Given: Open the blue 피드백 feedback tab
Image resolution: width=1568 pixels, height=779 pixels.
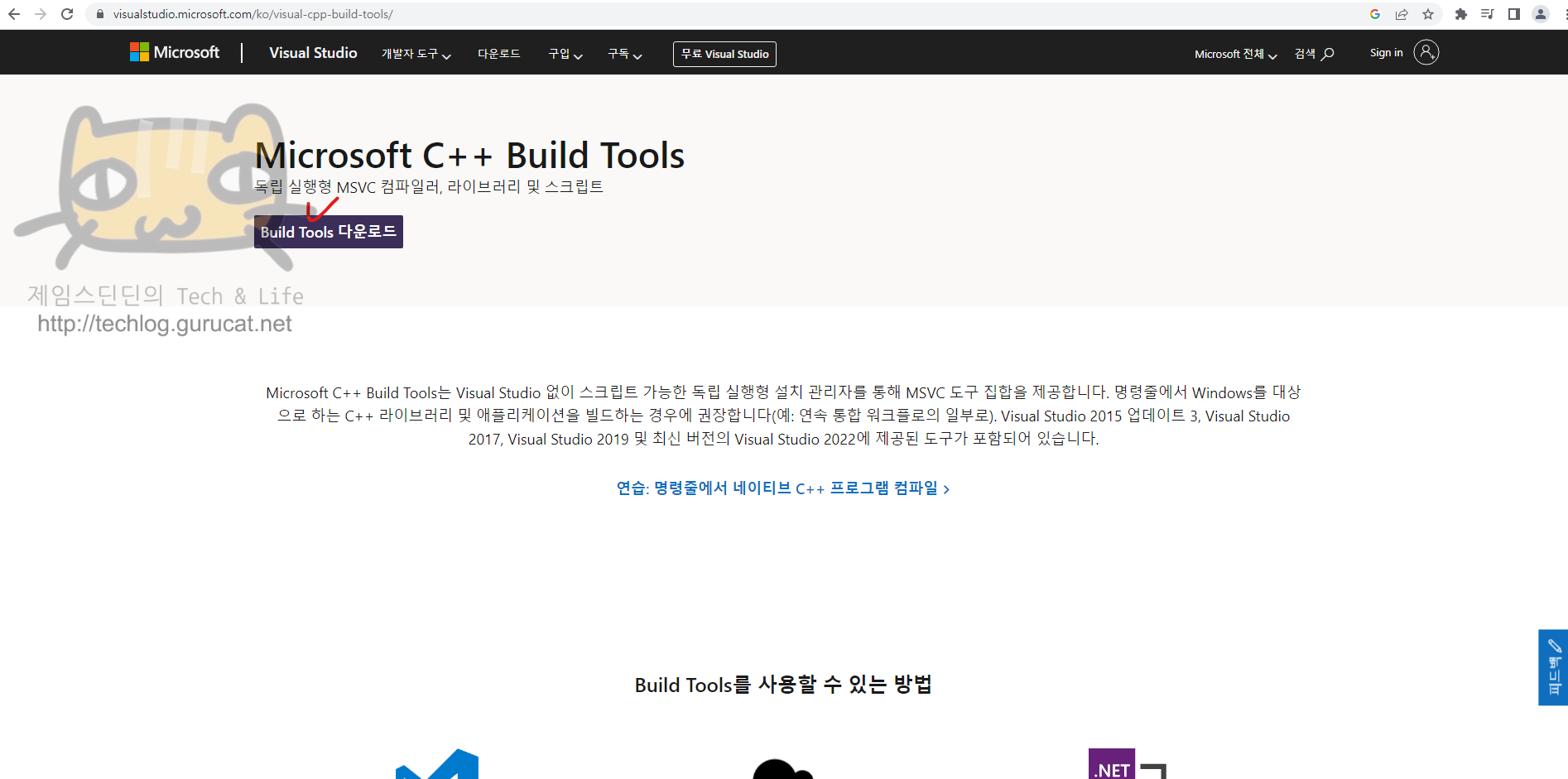Looking at the screenshot, I should [x=1553, y=667].
